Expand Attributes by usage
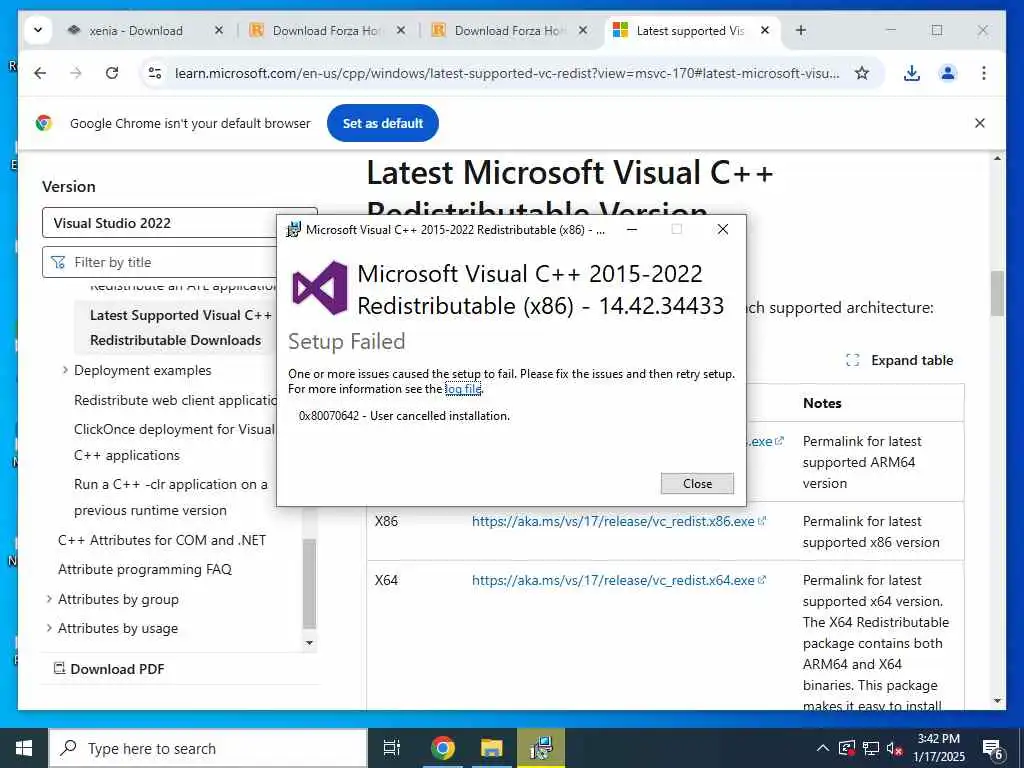 [x=49, y=628]
